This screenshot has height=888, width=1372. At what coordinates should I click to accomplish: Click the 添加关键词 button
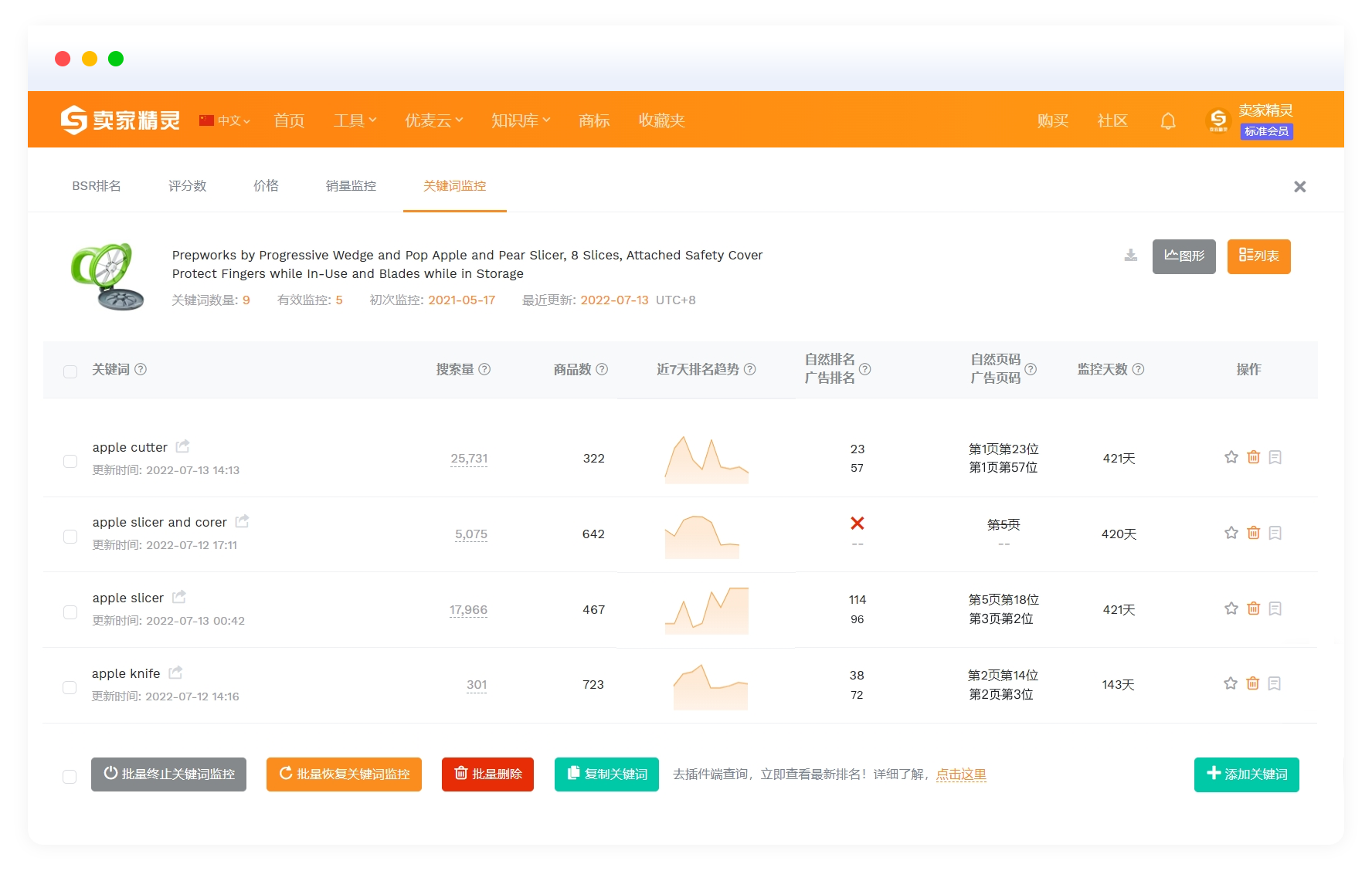(1247, 774)
